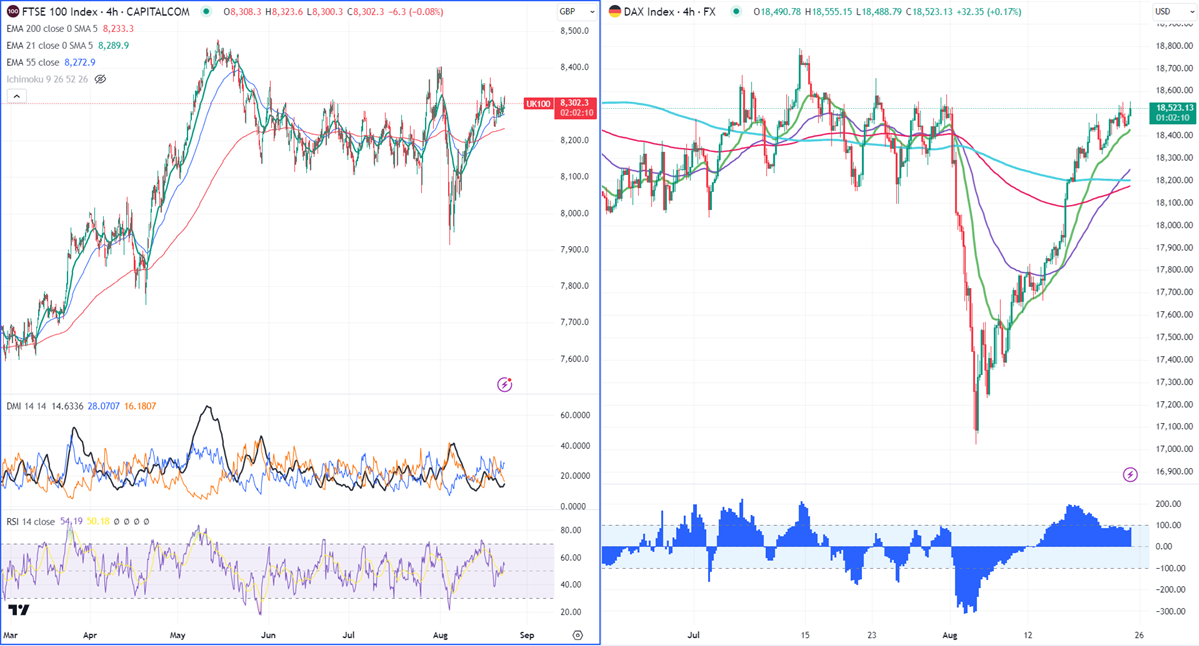Screen dimensions: 1199x646
Task: Select the RSI 14 close indicator legend
Action: (x=31, y=521)
